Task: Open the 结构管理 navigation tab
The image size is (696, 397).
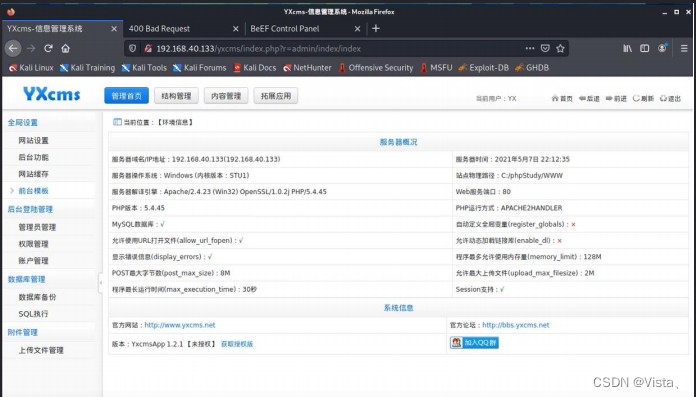Action: (176, 96)
